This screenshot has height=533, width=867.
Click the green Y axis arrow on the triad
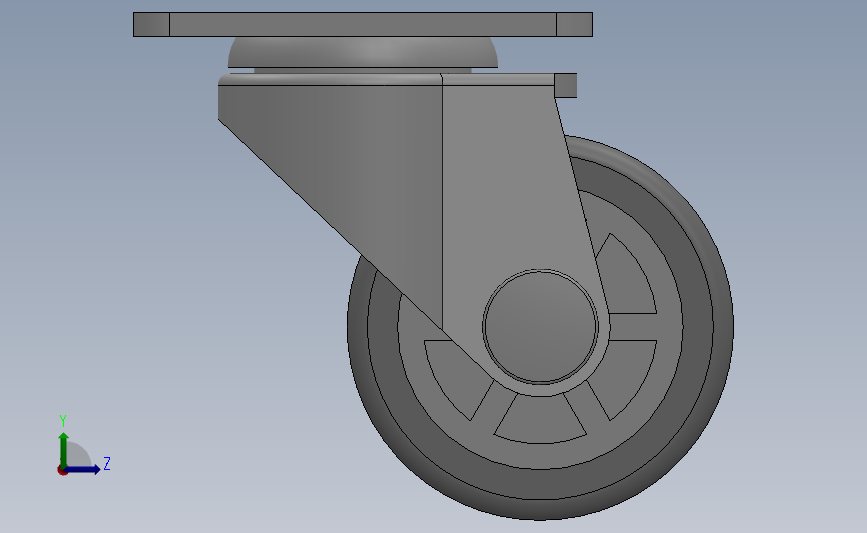click(x=63, y=450)
